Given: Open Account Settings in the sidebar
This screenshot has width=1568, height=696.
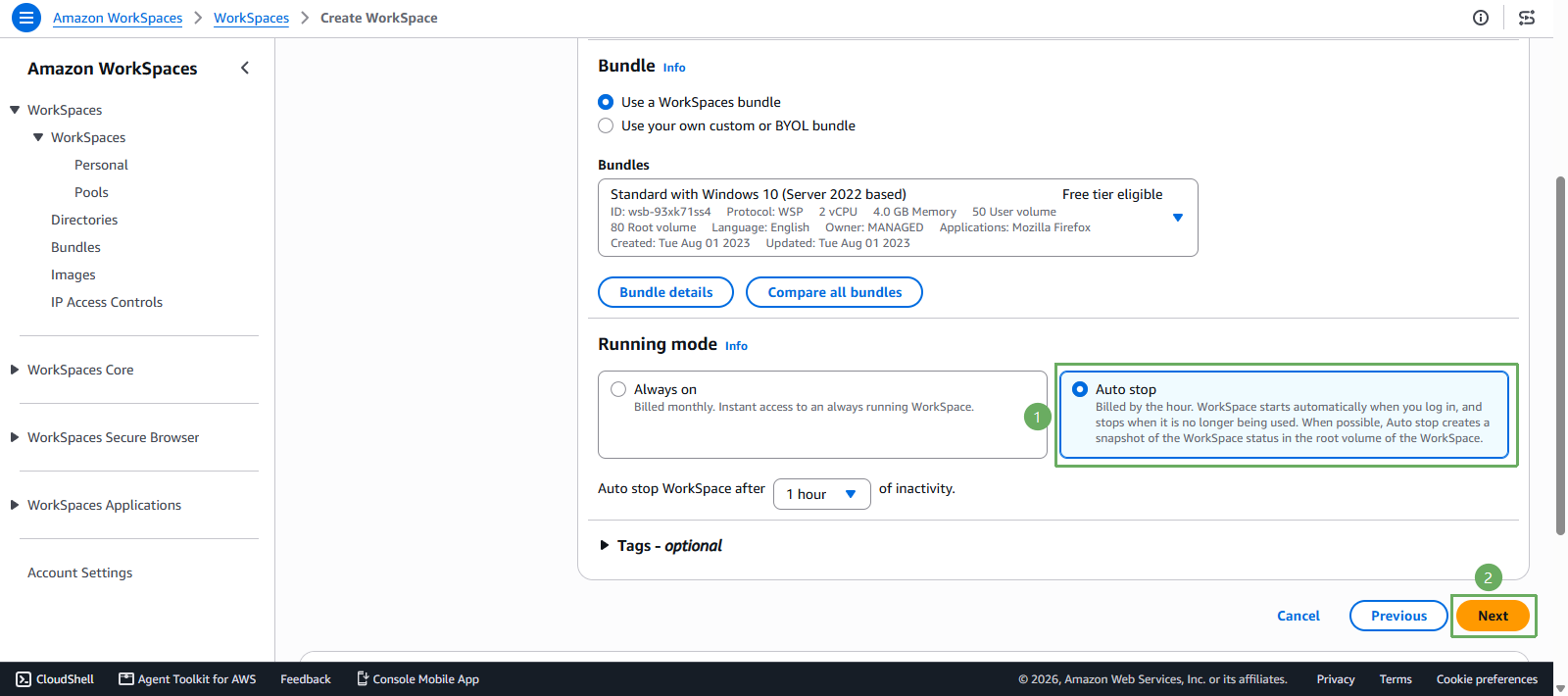Looking at the screenshot, I should (79, 572).
